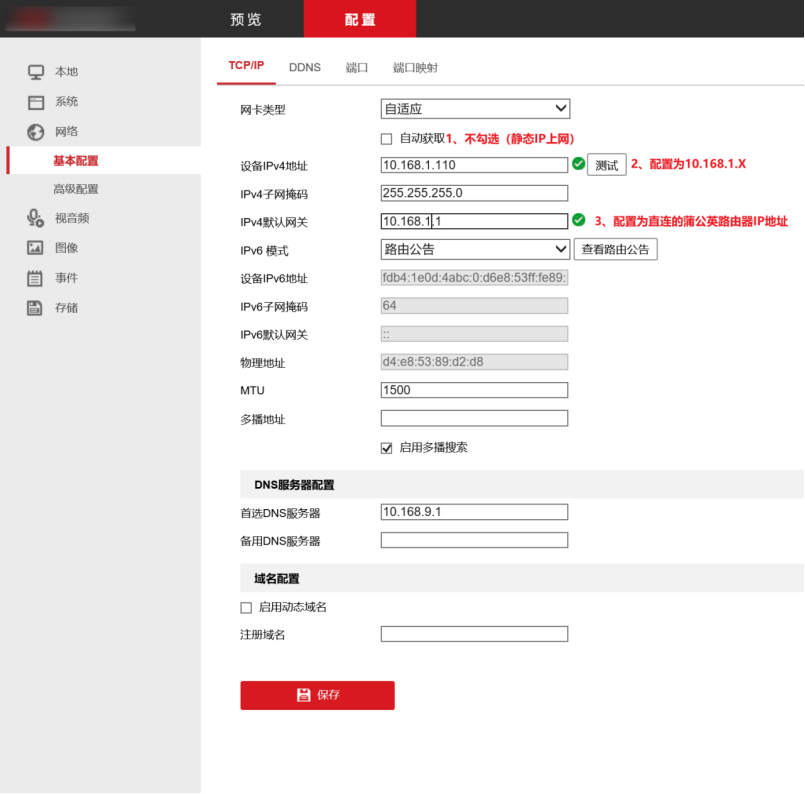
Task: Open the 端口映射 tab
Action: pyautogui.click(x=415, y=67)
